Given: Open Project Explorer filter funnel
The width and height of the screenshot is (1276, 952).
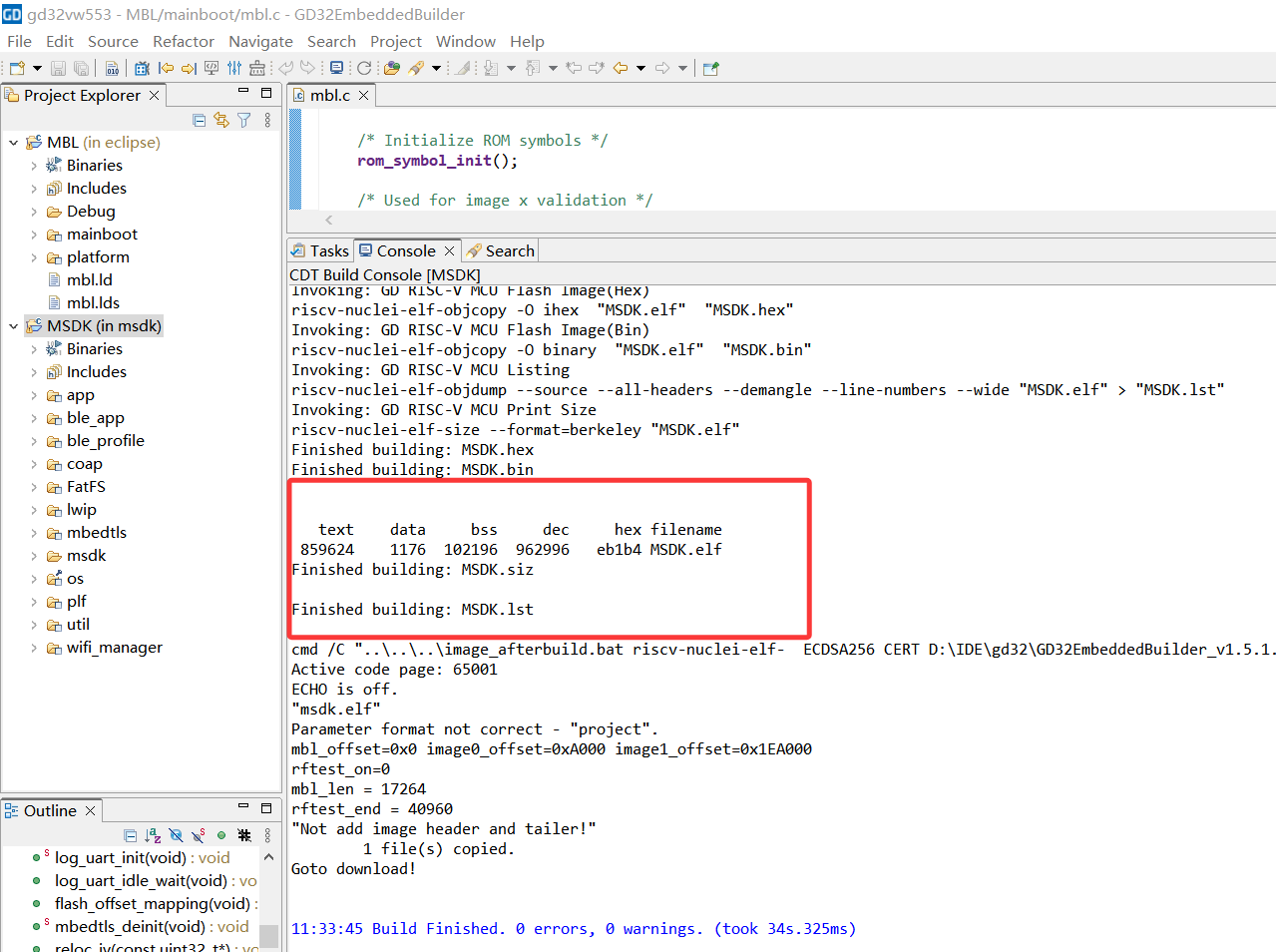Looking at the screenshot, I should (x=244, y=120).
